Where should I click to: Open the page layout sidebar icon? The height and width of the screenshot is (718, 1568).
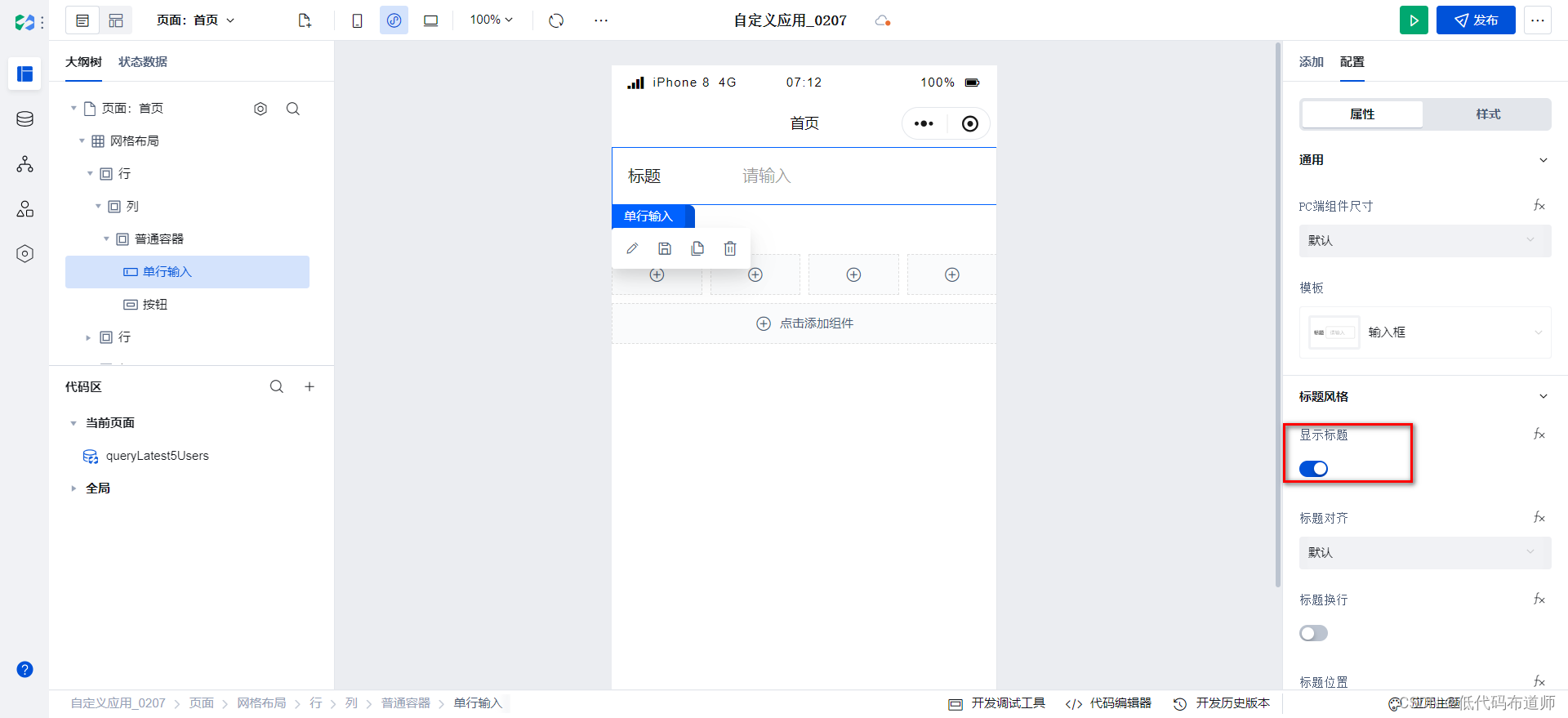click(x=24, y=74)
